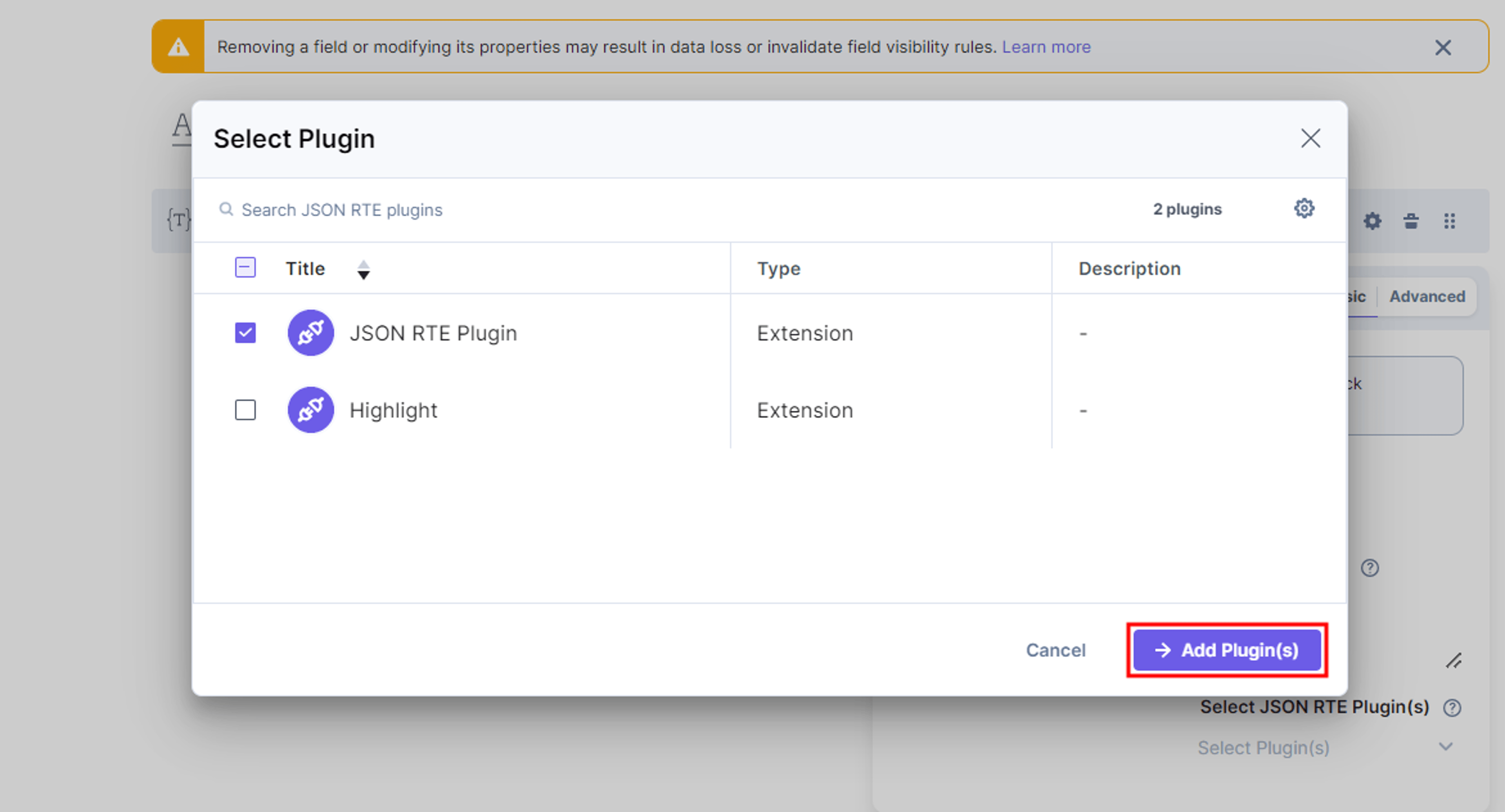Click the Description column header

click(1129, 269)
